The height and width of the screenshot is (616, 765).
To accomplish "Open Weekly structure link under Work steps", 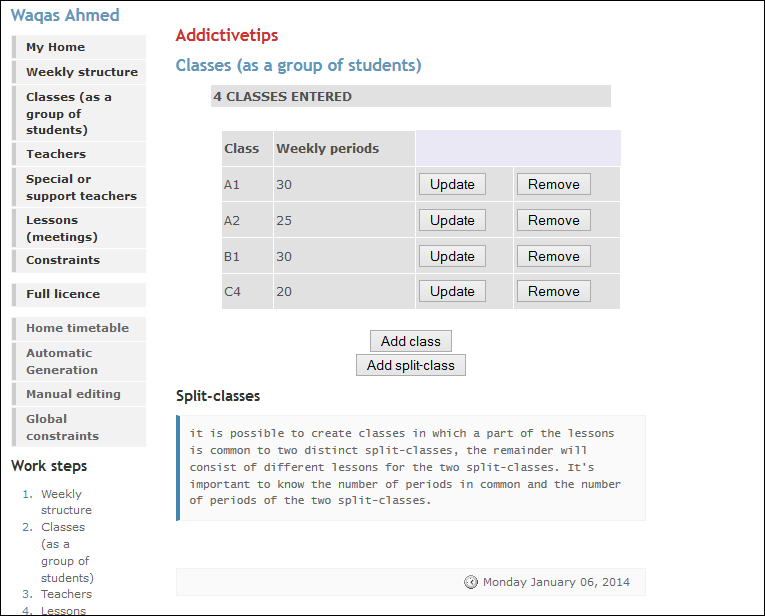I will 66,502.
